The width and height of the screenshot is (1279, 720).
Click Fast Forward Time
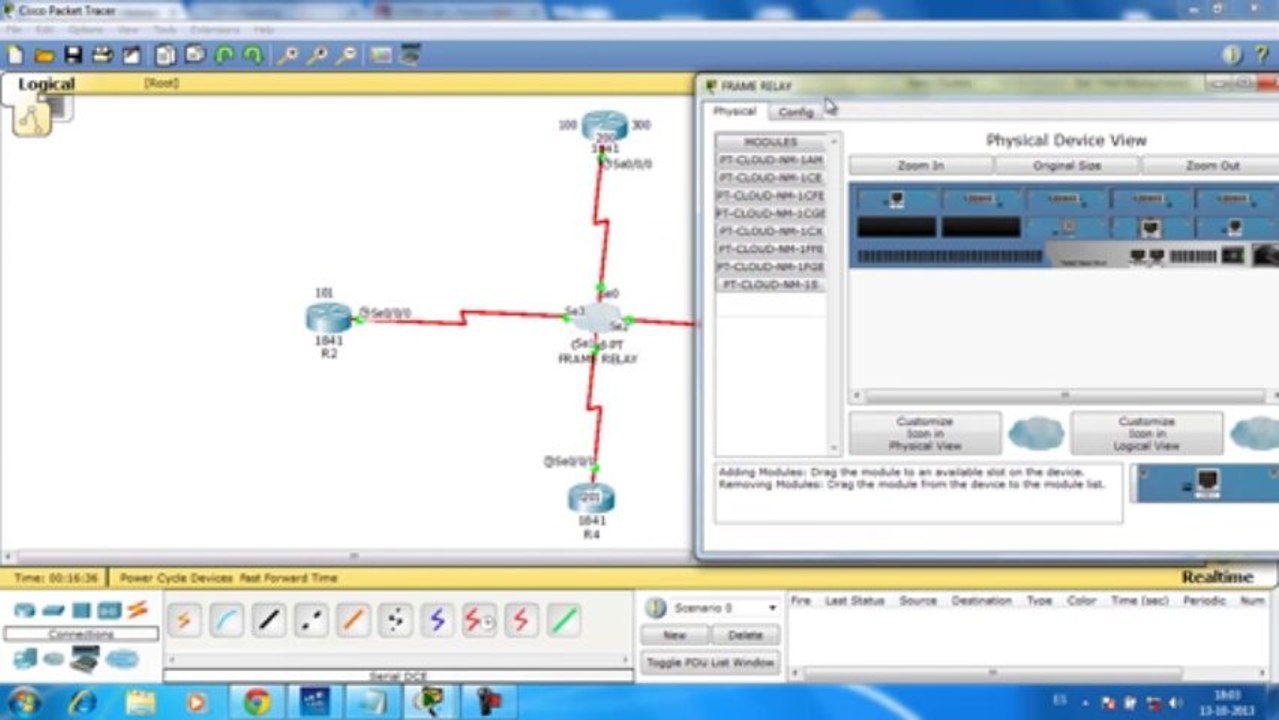[288, 578]
